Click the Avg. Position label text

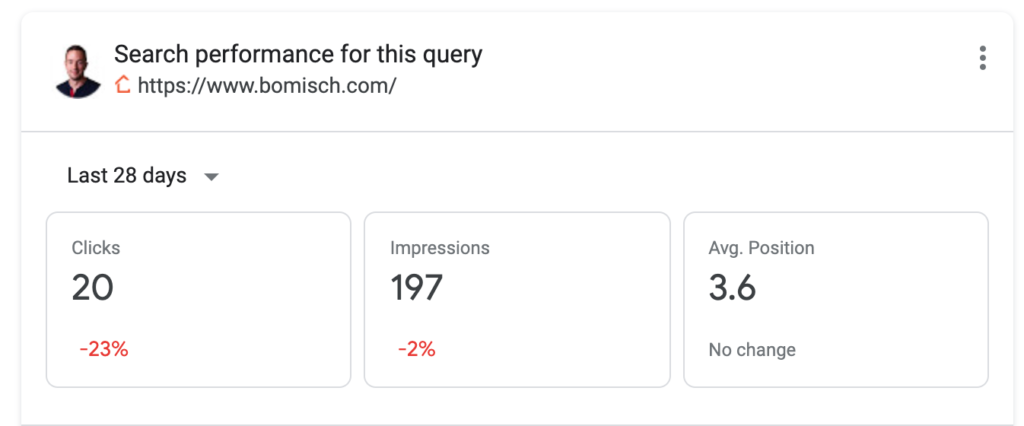(x=761, y=248)
